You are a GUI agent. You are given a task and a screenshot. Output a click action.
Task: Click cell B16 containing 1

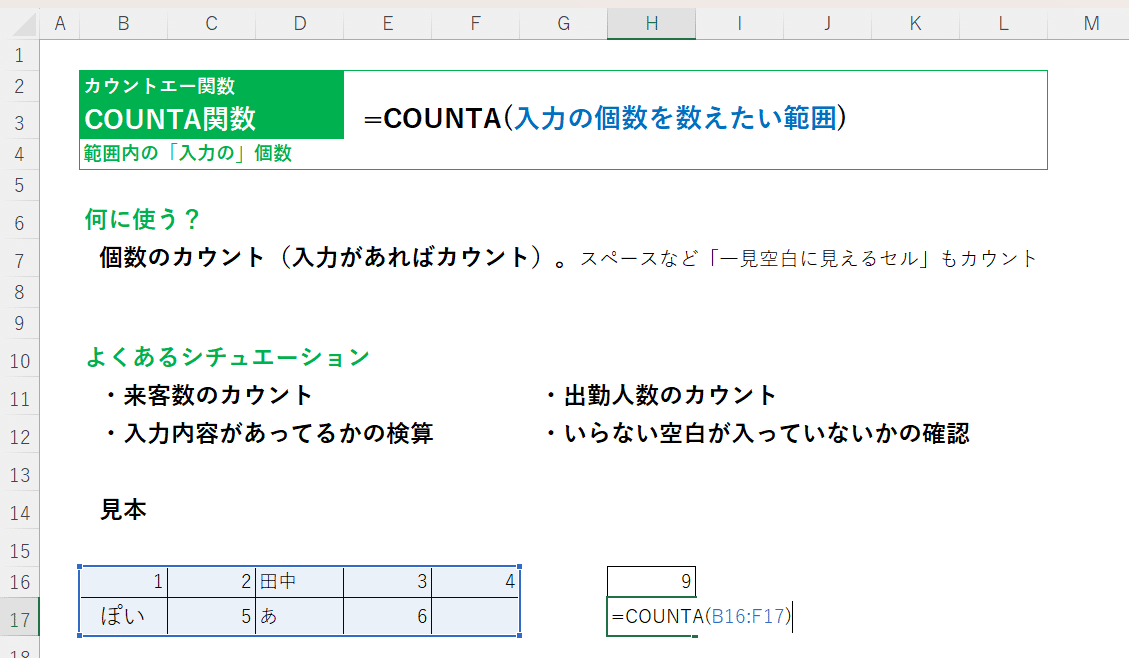pyautogui.click(x=123, y=582)
